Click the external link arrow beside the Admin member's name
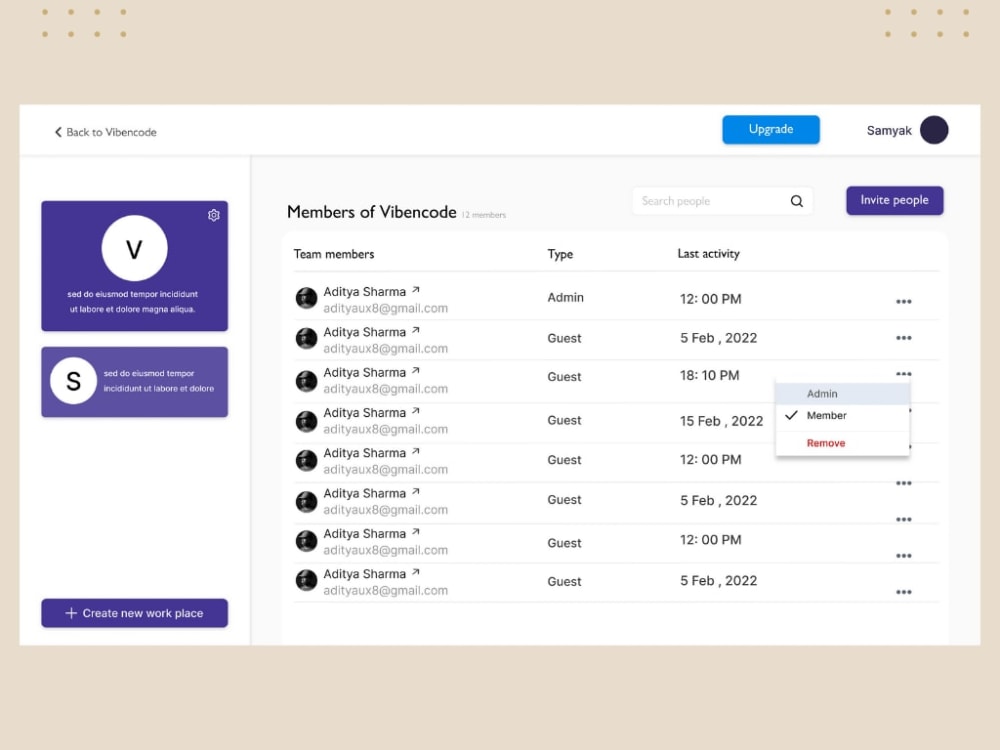Screen dimensions: 1000x750 pos(416,290)
